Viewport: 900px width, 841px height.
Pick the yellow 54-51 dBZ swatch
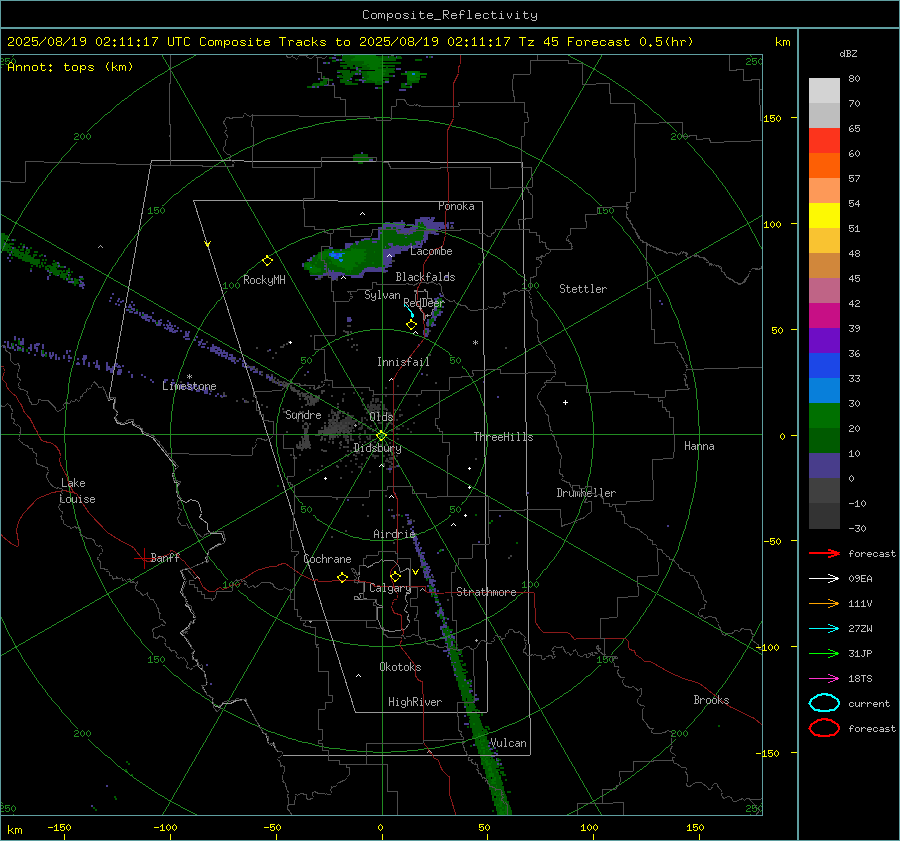click(x=824, y=216)
